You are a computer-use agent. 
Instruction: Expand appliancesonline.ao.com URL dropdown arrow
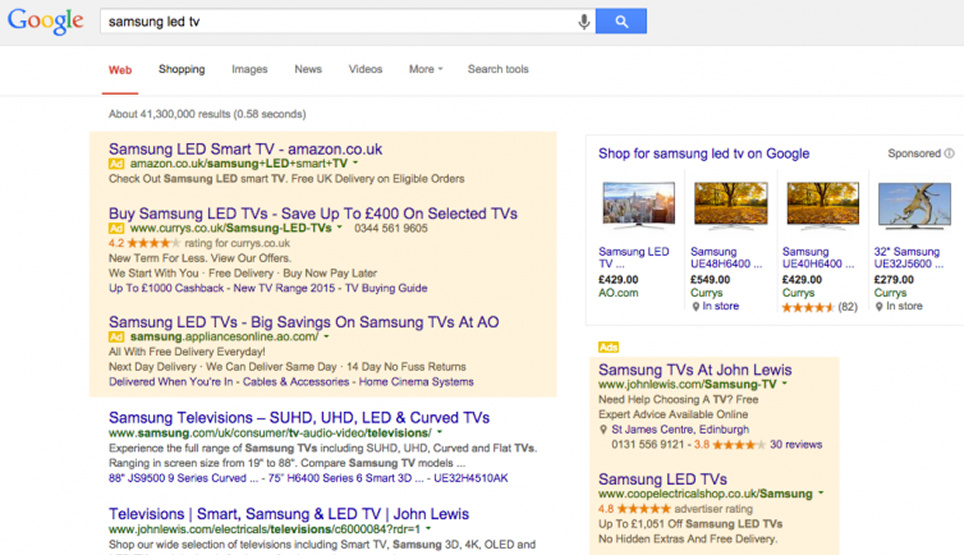pos(326,336)
